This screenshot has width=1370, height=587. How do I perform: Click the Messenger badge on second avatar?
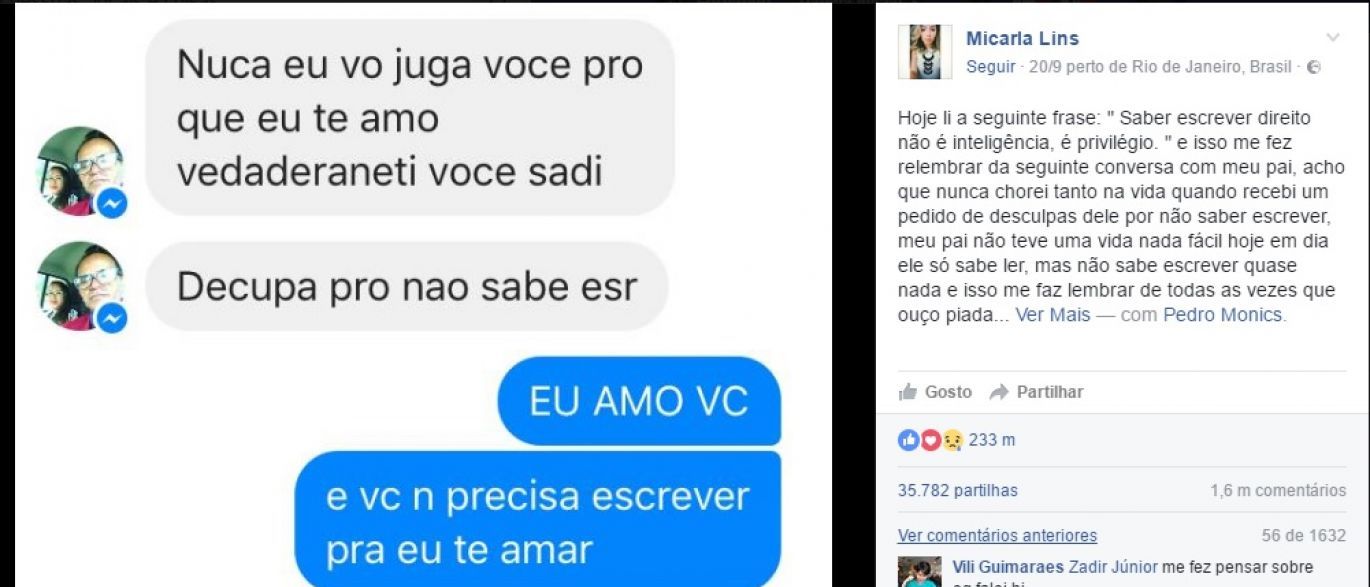pos(111,318)
